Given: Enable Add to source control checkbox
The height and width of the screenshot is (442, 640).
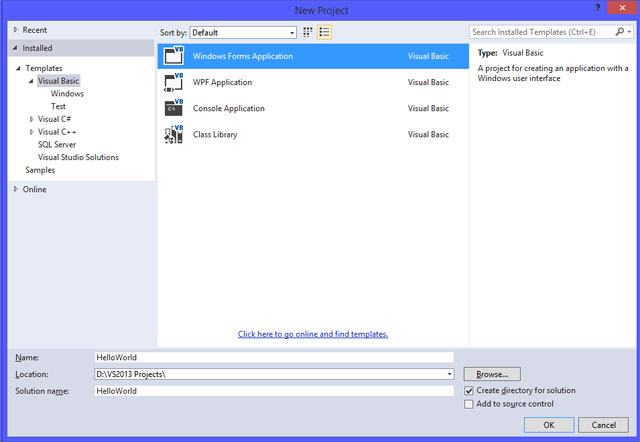Looking at the screenshot, I should tap(469, 404).
